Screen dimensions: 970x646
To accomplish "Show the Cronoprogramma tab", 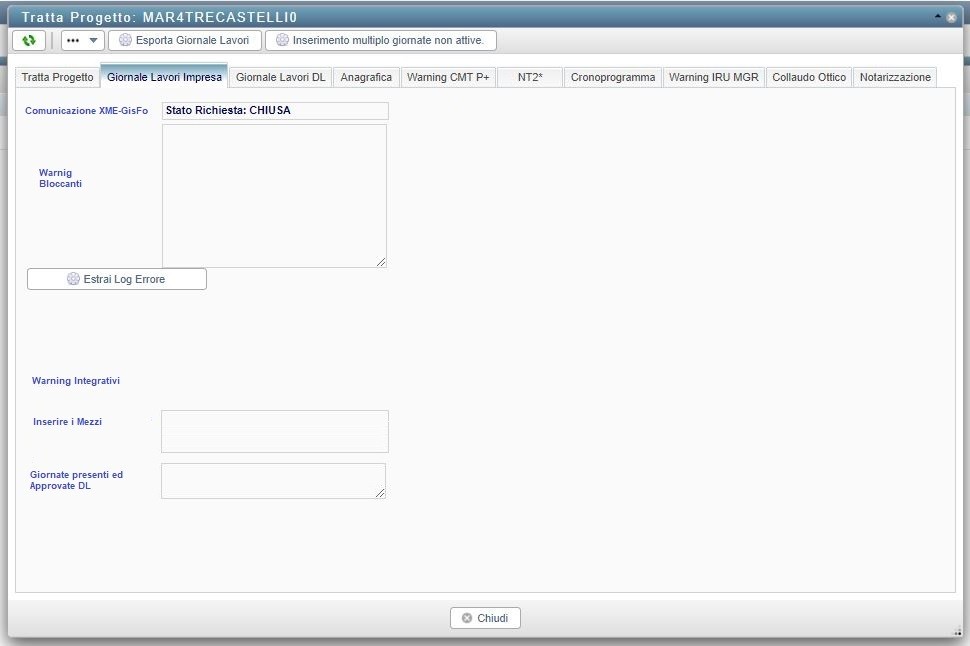I will (613, 77).
